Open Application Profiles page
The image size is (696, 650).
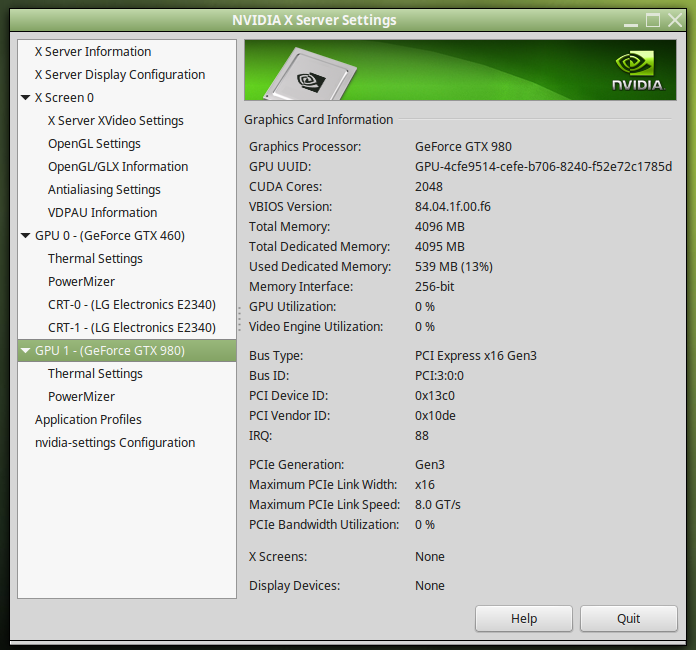click(x=88, y=420)
